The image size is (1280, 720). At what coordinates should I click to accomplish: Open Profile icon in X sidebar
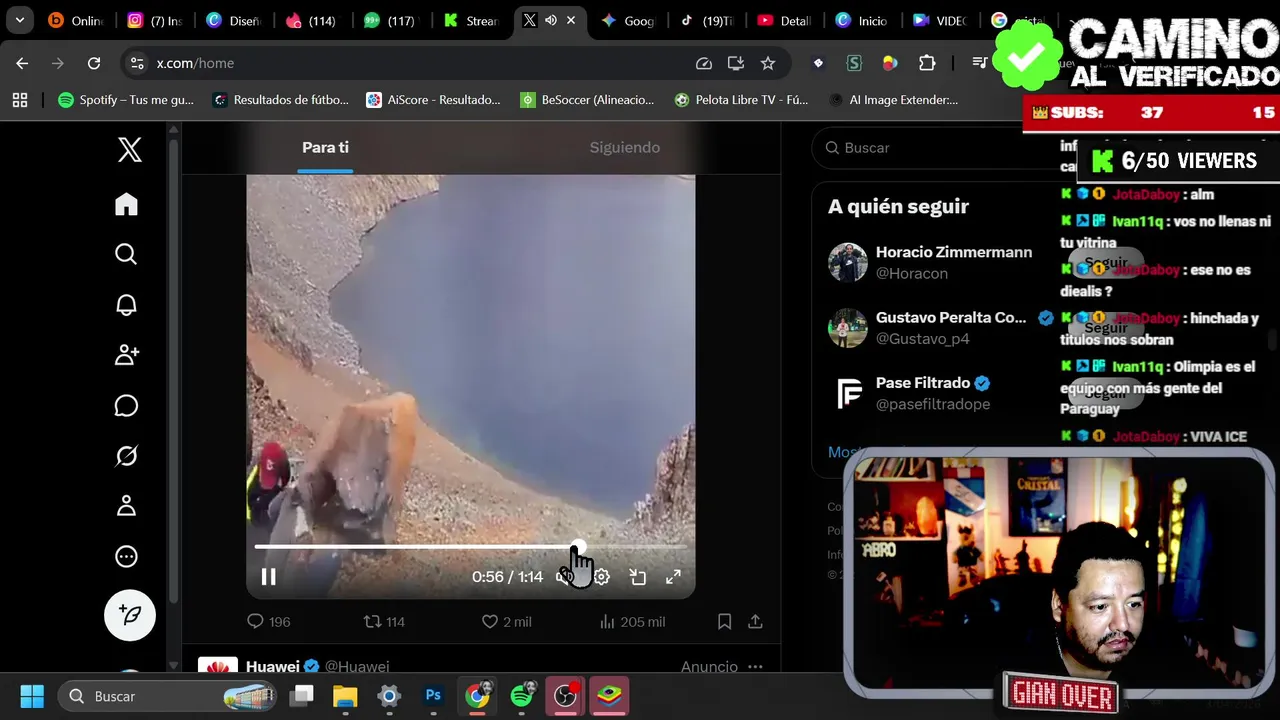click(126, 506)
